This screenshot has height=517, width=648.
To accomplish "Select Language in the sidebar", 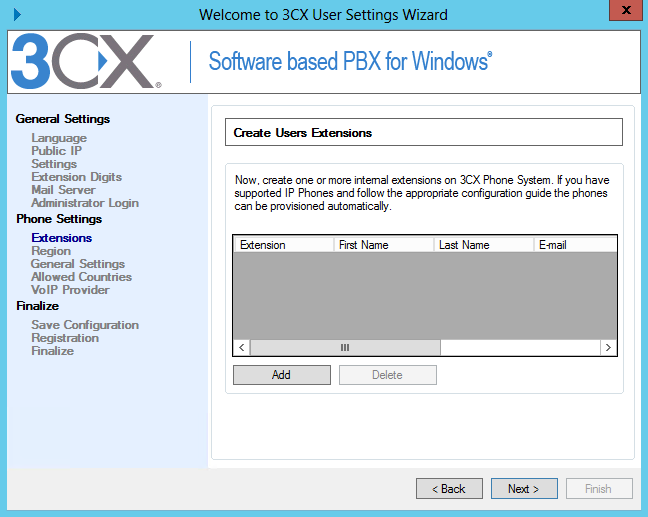I will [59, 138].
